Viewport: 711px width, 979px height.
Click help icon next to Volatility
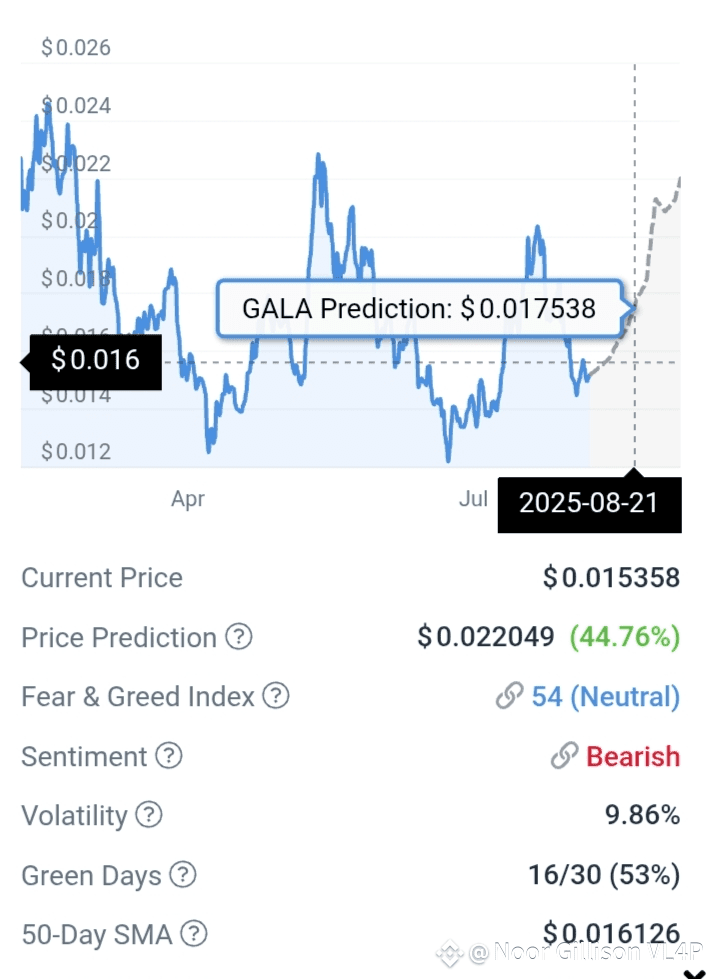coord(149,815)
